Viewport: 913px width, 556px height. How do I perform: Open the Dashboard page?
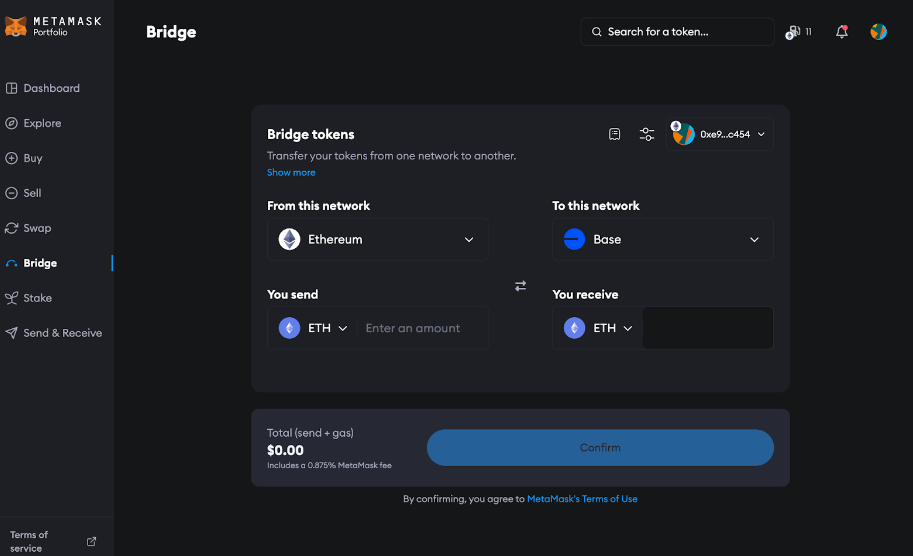pos(51,88)
